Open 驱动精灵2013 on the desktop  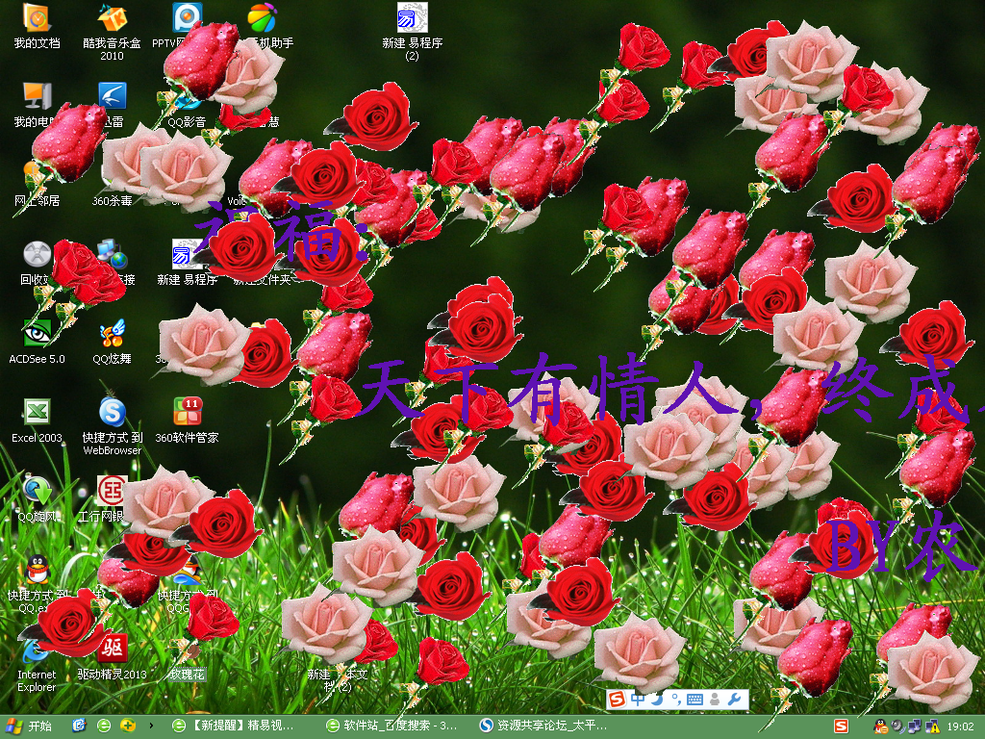pyautogui.click(x=112, y=648)
